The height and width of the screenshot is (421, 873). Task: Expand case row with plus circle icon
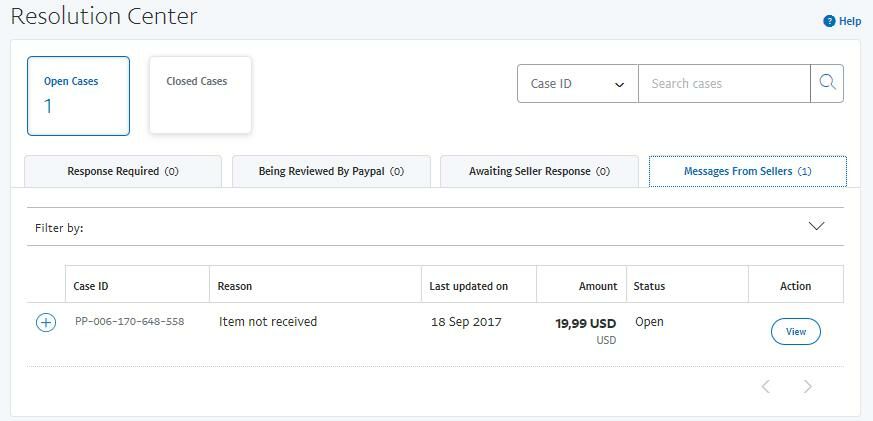point(46,322)
